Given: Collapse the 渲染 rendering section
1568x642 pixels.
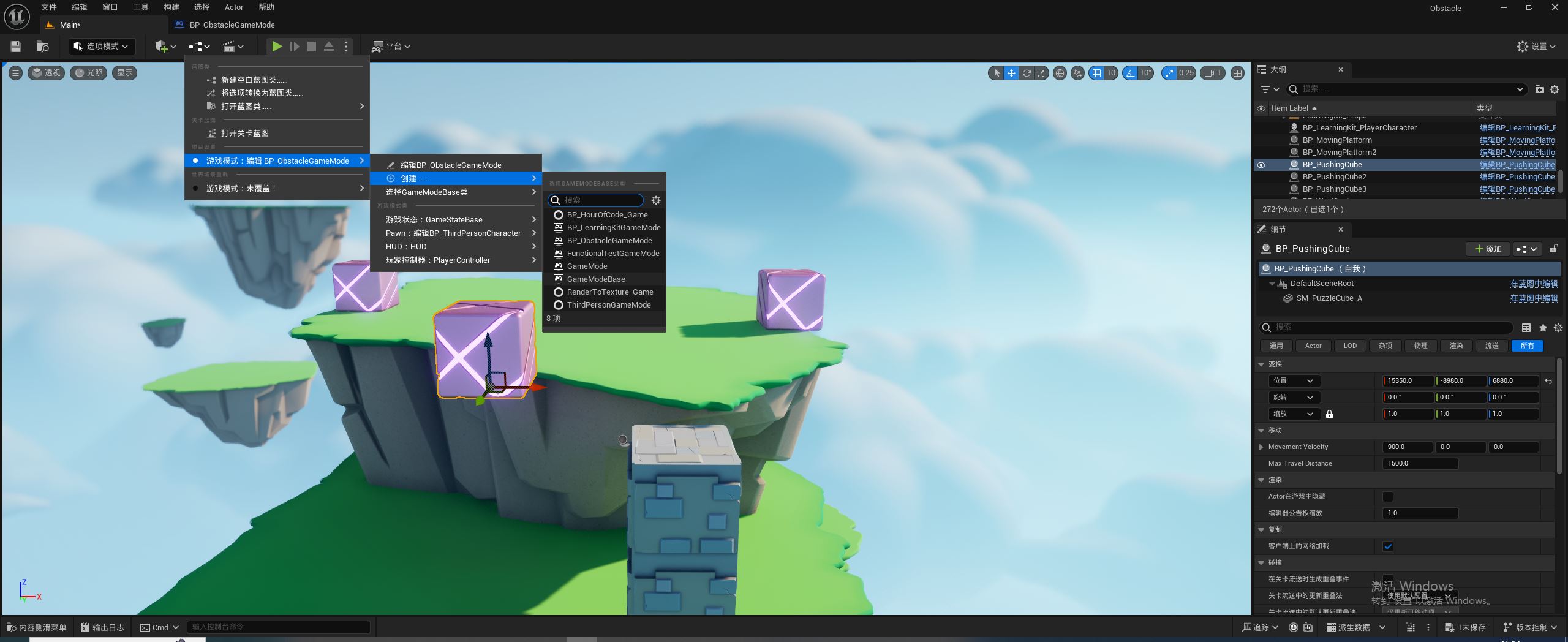Looking at the screenshot, I should point(1261,480).
